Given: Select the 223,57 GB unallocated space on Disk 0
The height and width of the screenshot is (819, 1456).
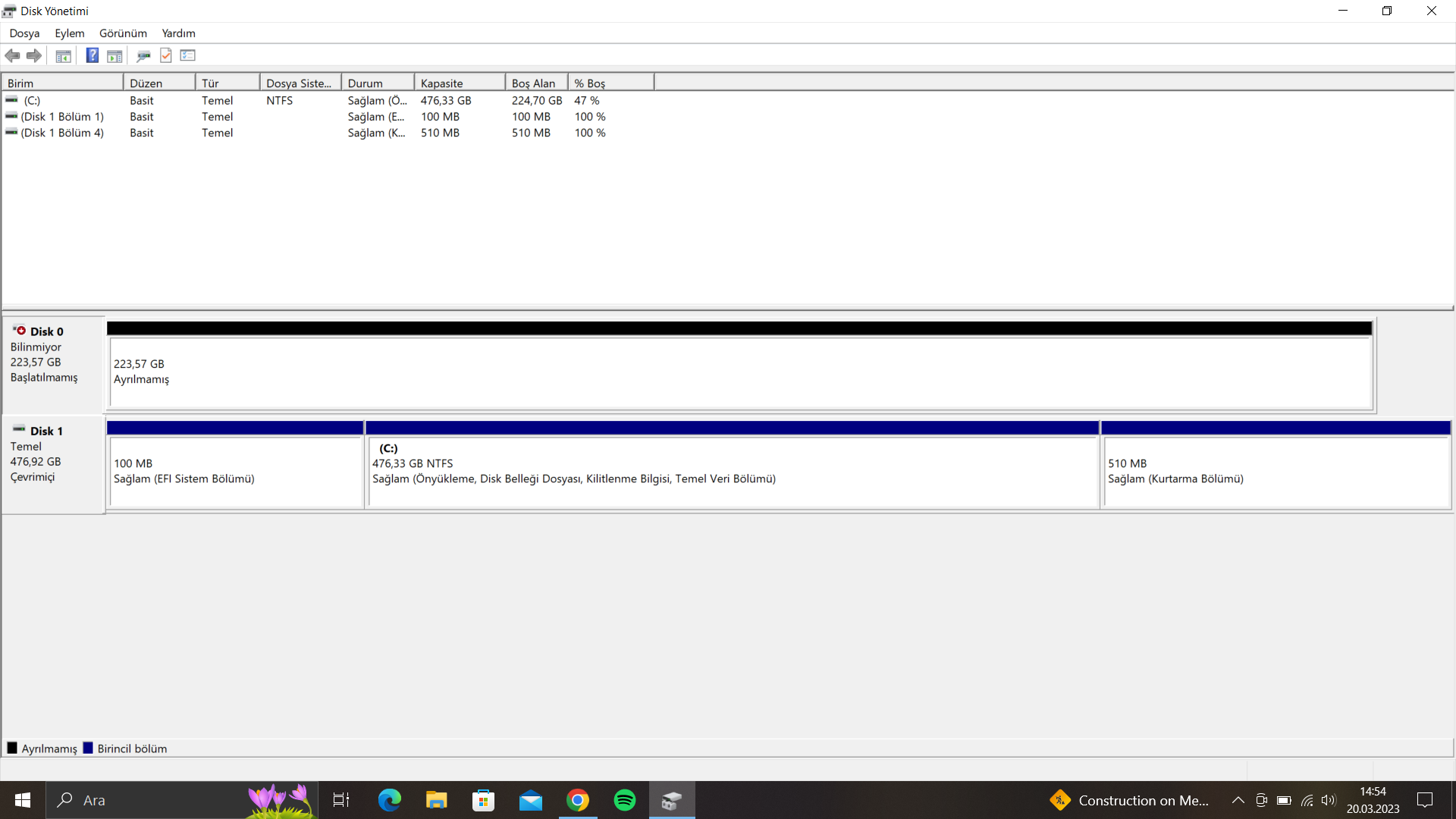Looking at the screenshot, I should 739,372.
